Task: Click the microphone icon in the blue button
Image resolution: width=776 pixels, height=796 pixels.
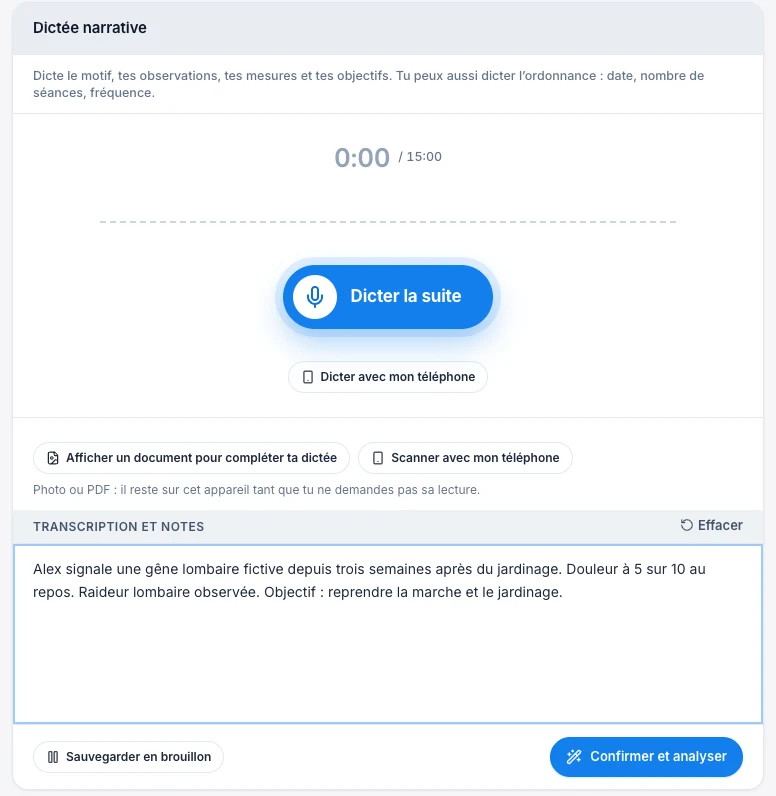Action: click(x=315, y=296)
